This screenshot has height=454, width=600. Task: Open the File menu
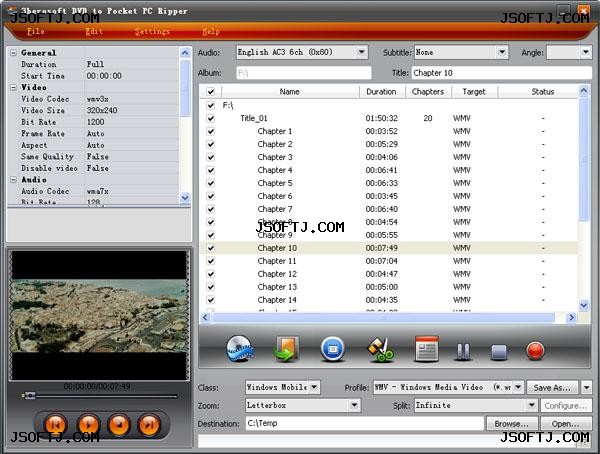[x=36, y=31]
